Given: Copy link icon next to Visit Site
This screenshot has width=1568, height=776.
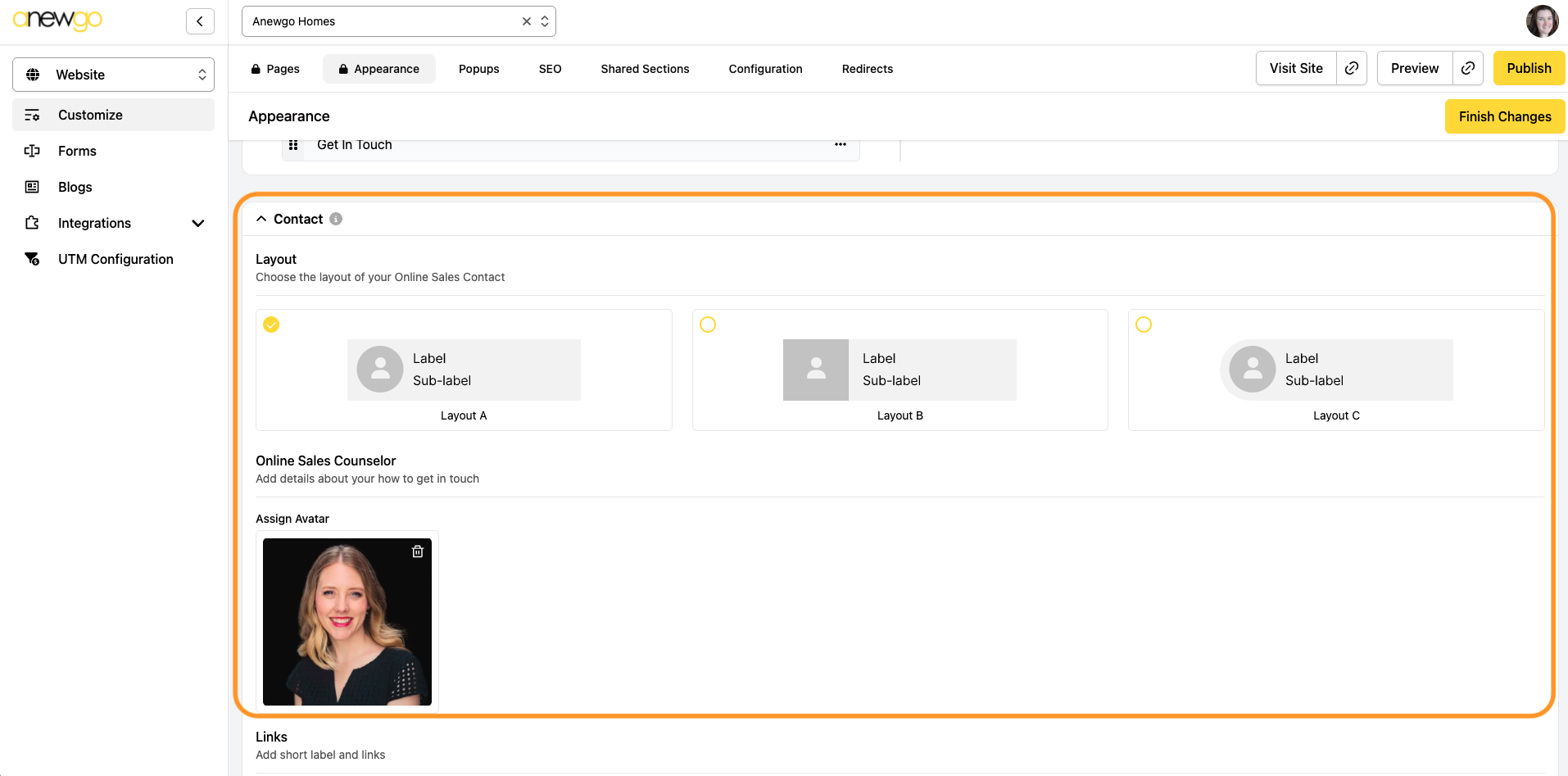Looking at the screenshot, I should pos(1352,68).
